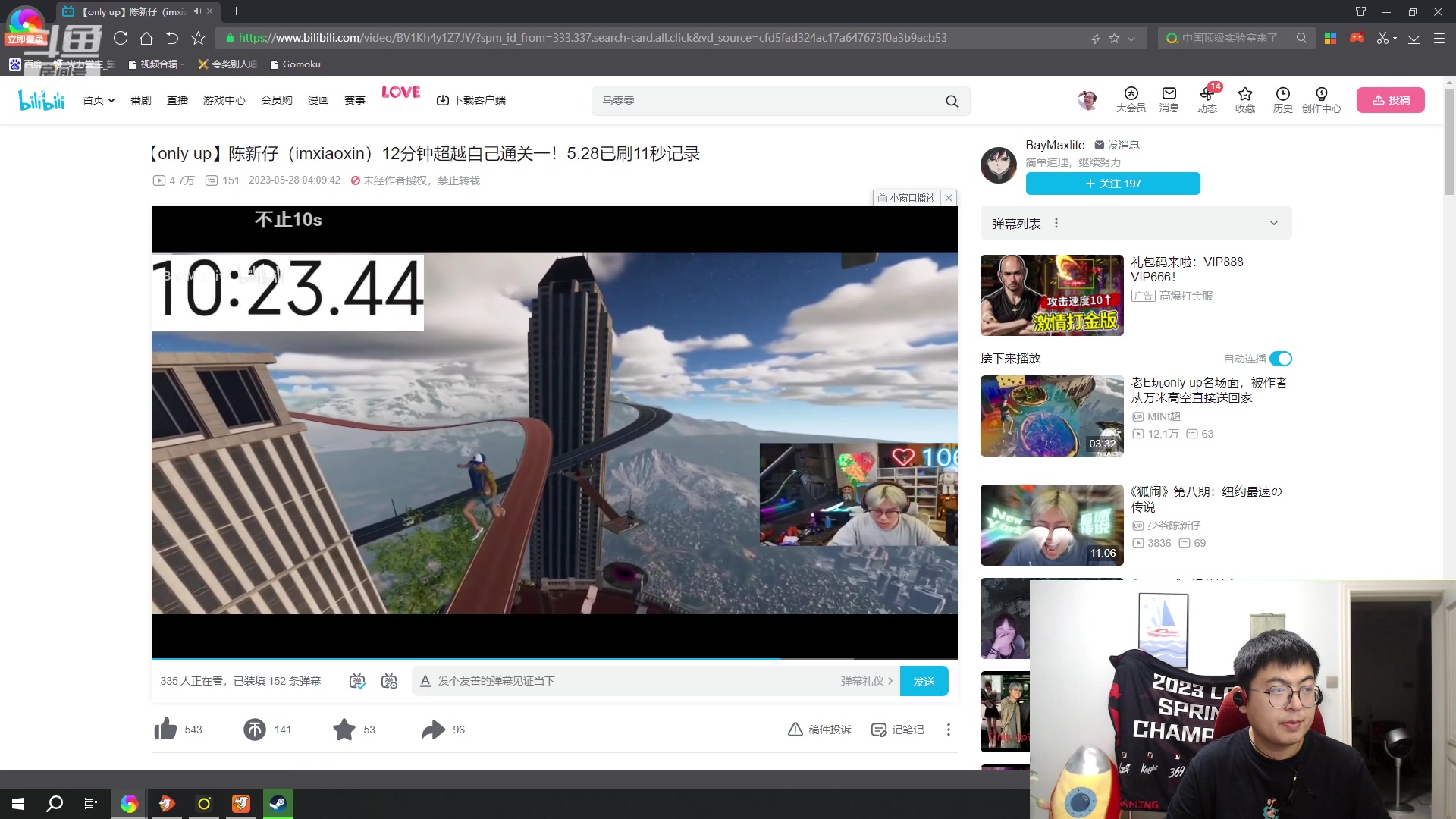Screen dimensions: 1456x819
Task: Give coins using the coin icon
Action: pos(255,729)
